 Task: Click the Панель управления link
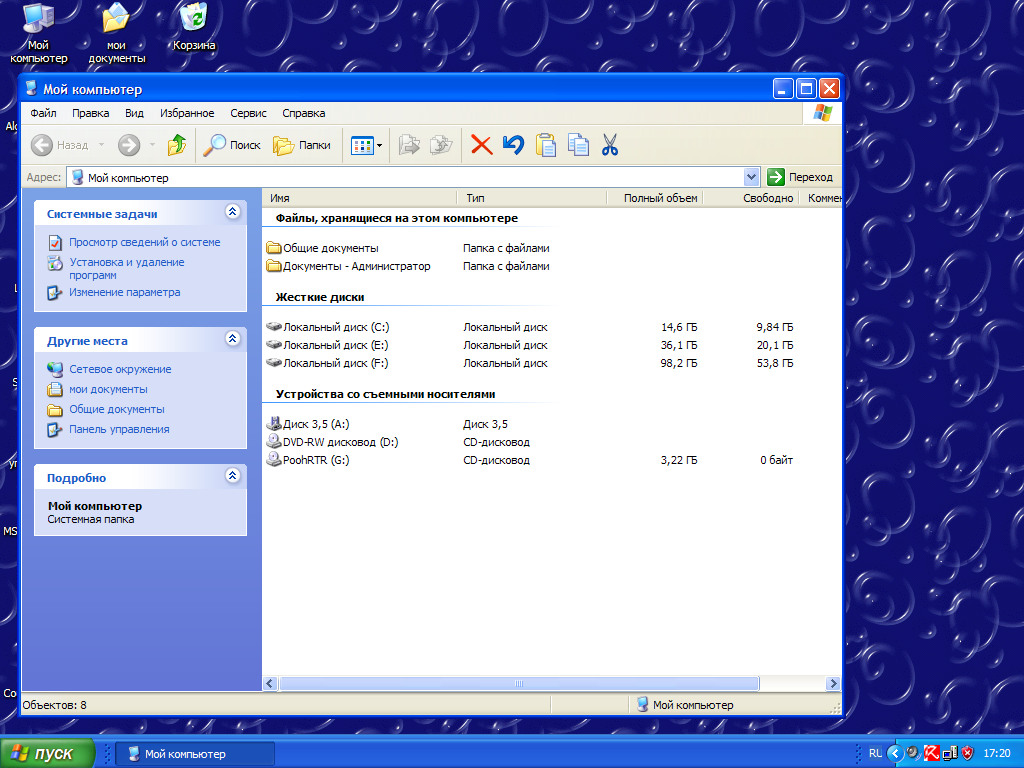click(x=119, y=429)
